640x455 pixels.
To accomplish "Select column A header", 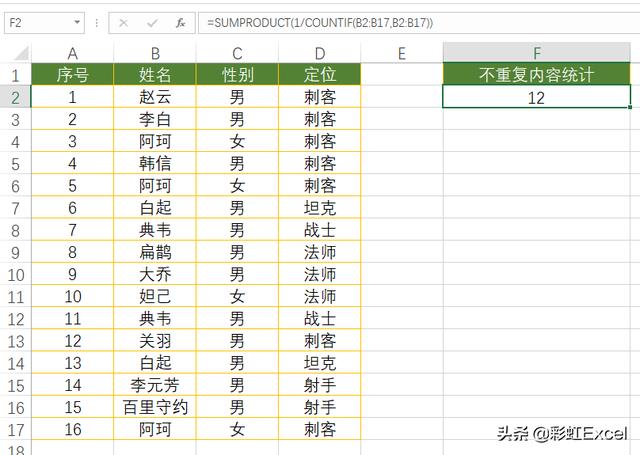I will 73,53.
